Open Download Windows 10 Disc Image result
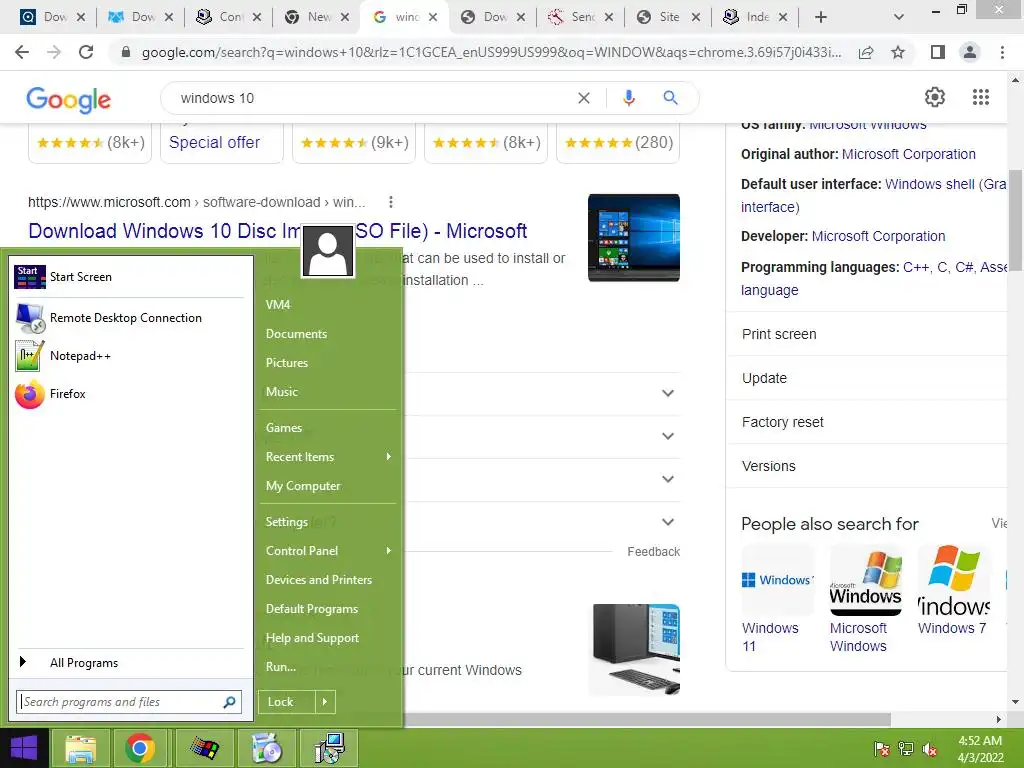This screenshot has height=768, width=1024. click(278, 231)
